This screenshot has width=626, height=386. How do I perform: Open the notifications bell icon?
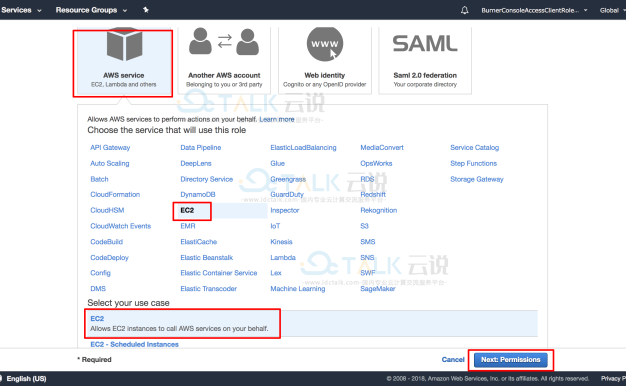point(464,10)
